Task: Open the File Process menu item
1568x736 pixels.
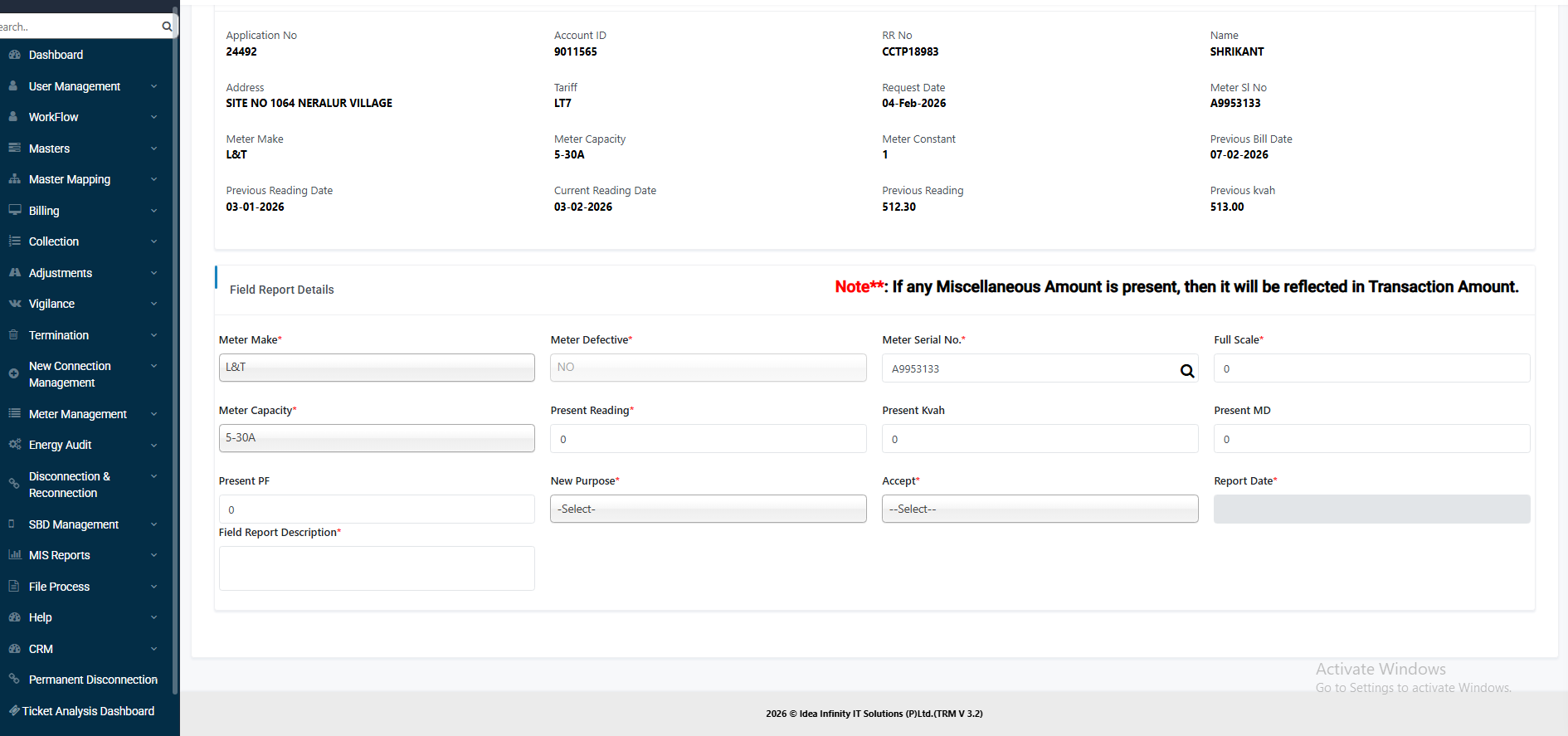Action: (59, 587)
